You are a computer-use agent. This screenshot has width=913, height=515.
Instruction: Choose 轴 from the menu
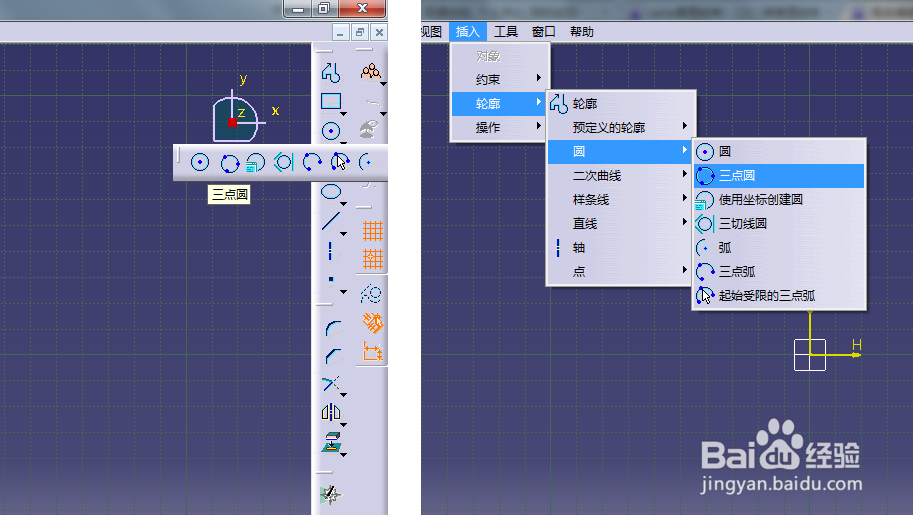click(621, 248)
